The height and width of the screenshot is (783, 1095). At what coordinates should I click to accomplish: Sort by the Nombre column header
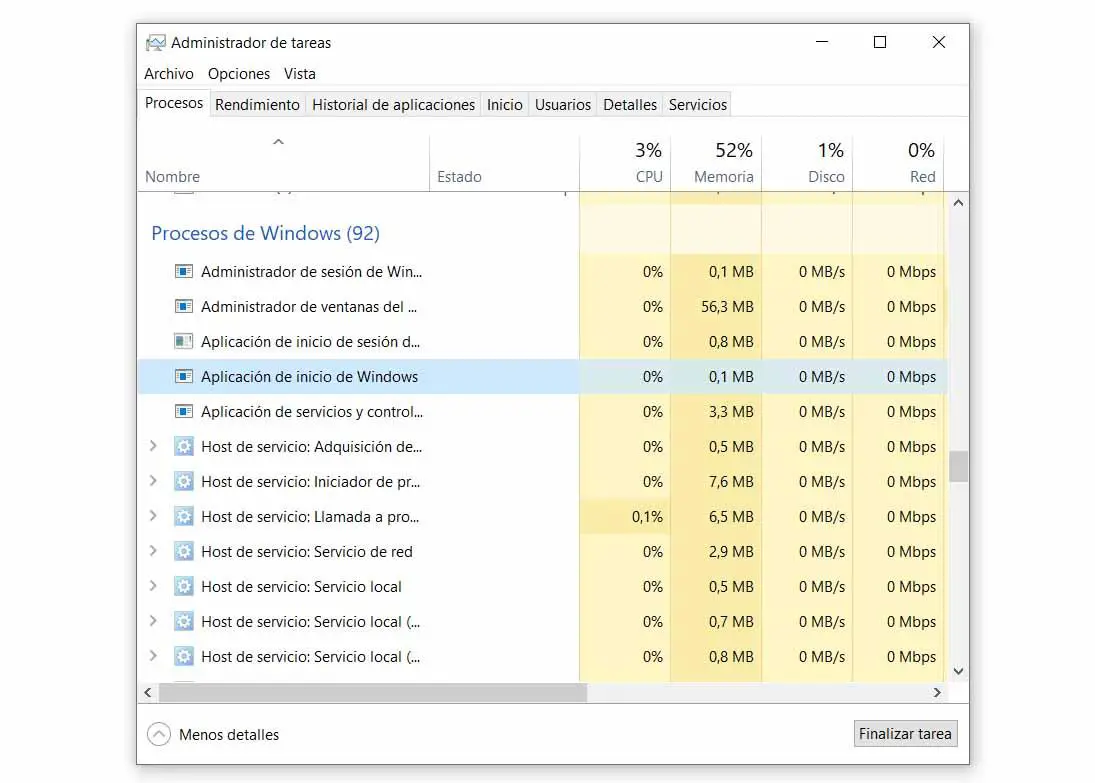coord(283,163)
